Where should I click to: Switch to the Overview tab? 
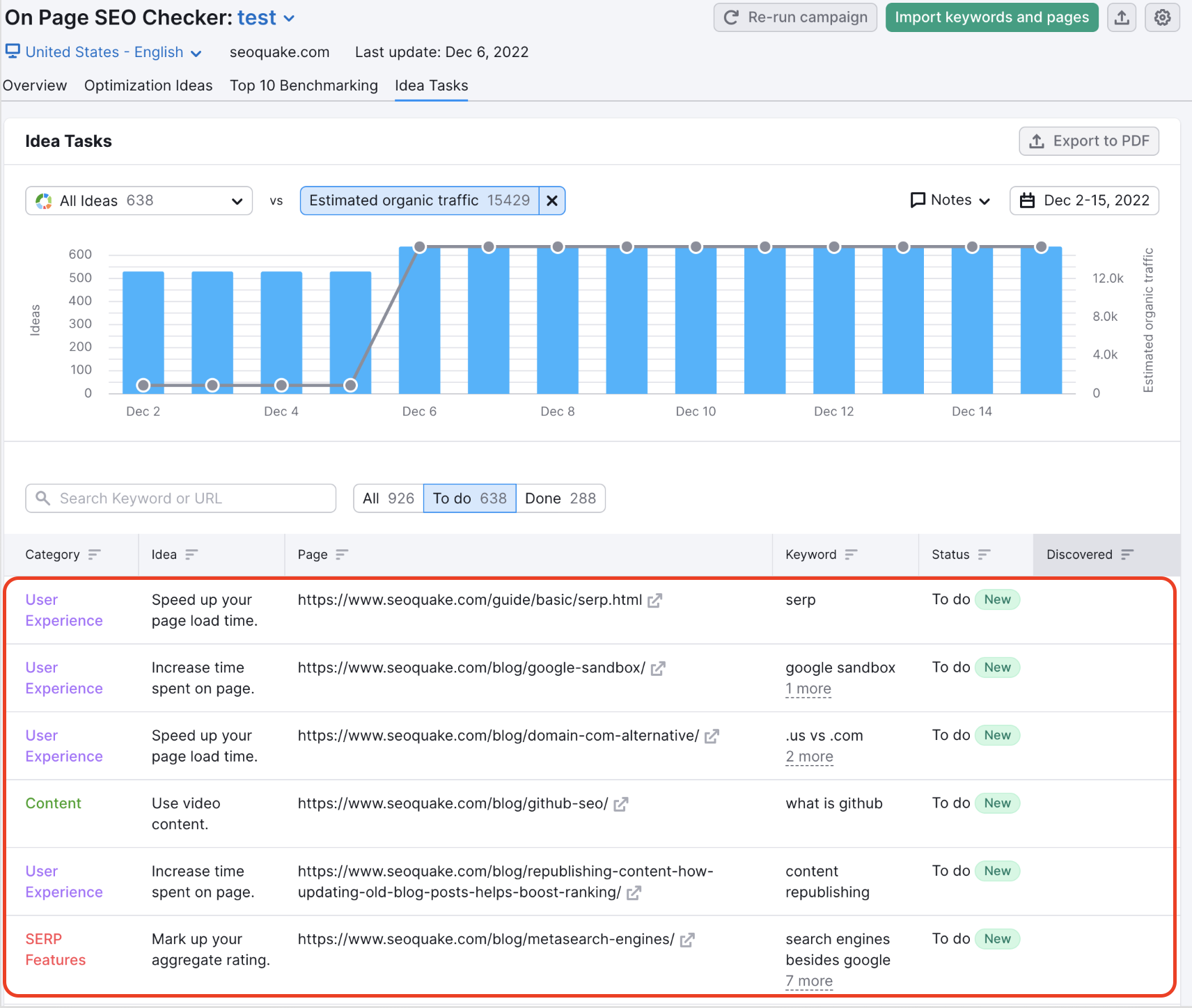[35, 86]
